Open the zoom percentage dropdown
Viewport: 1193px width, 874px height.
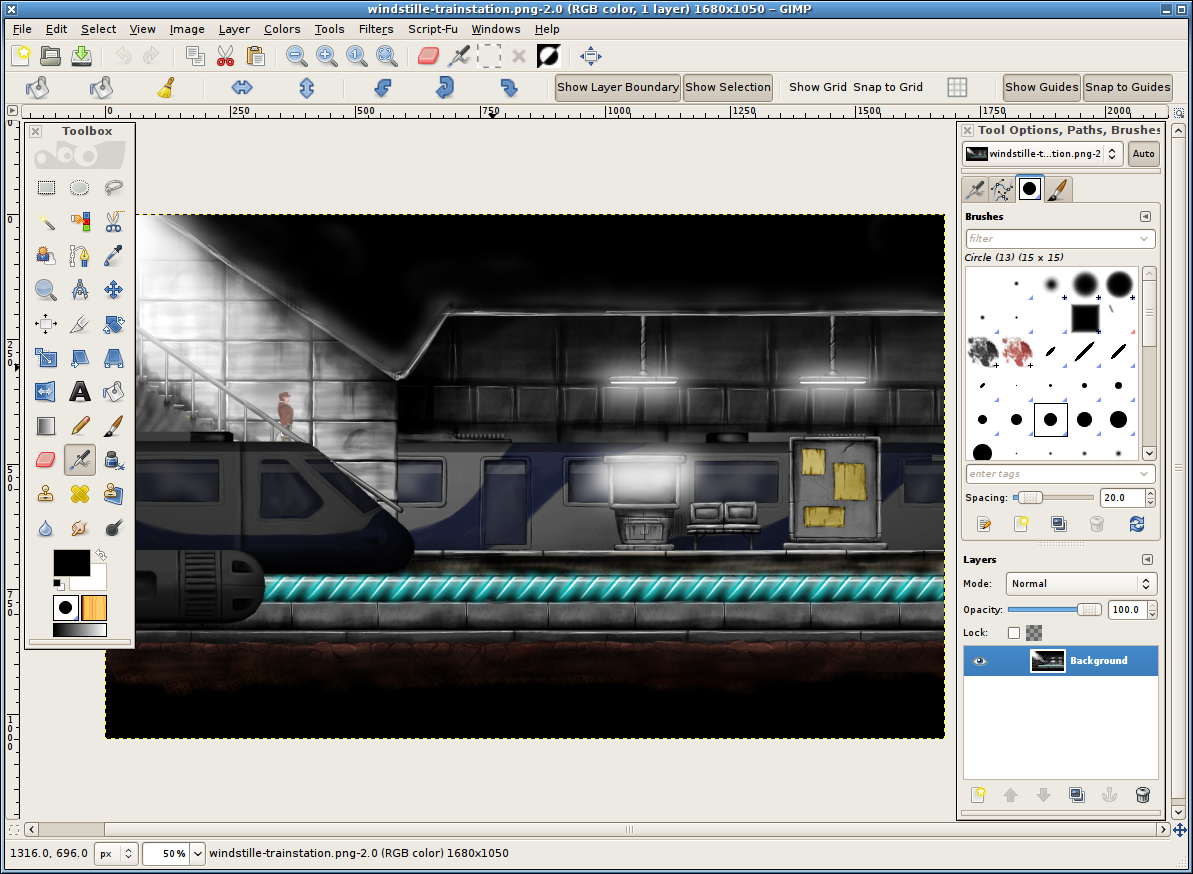(173, 853)
